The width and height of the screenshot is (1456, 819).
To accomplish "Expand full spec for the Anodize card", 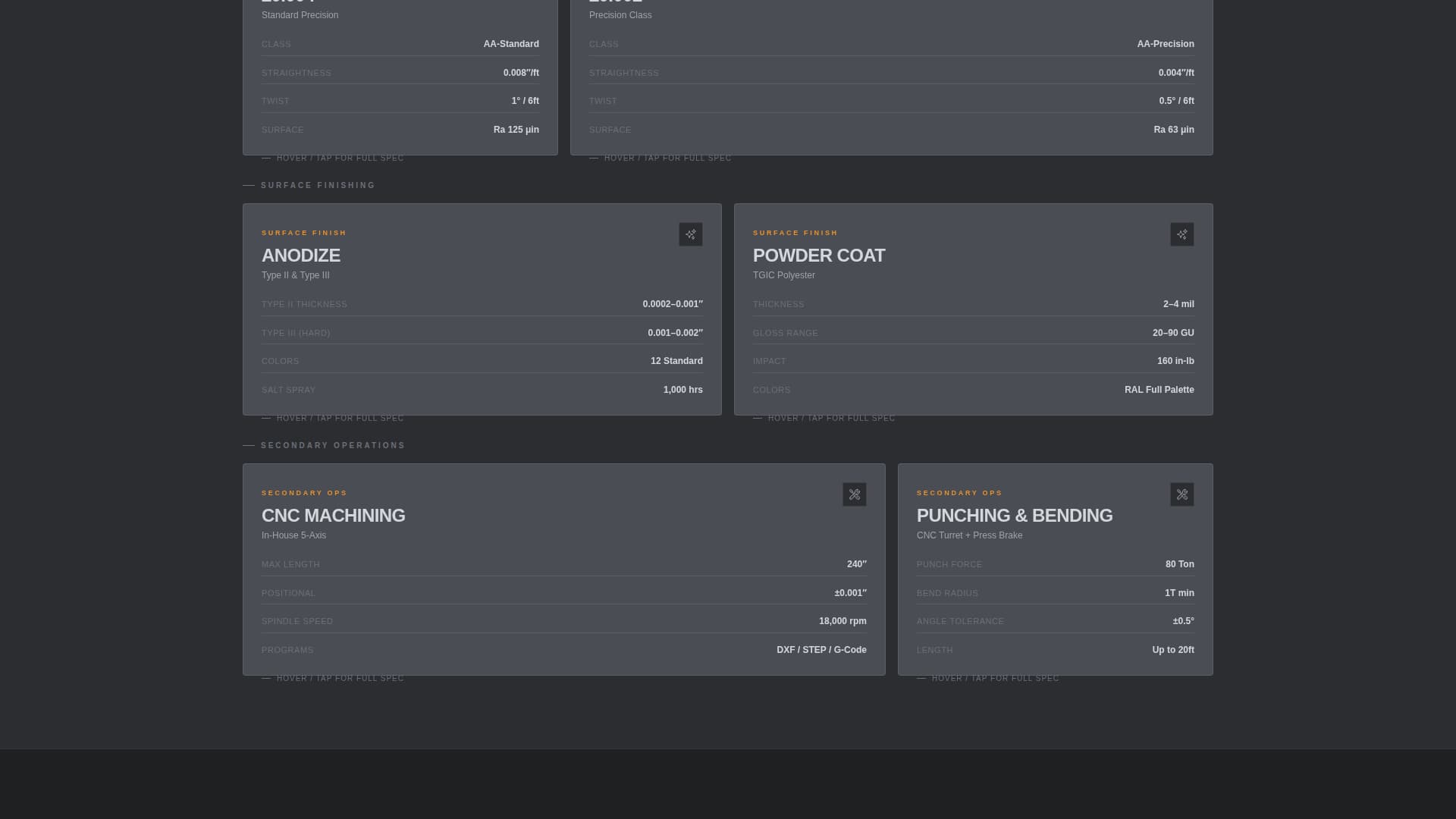I will [x=332, y=418].
